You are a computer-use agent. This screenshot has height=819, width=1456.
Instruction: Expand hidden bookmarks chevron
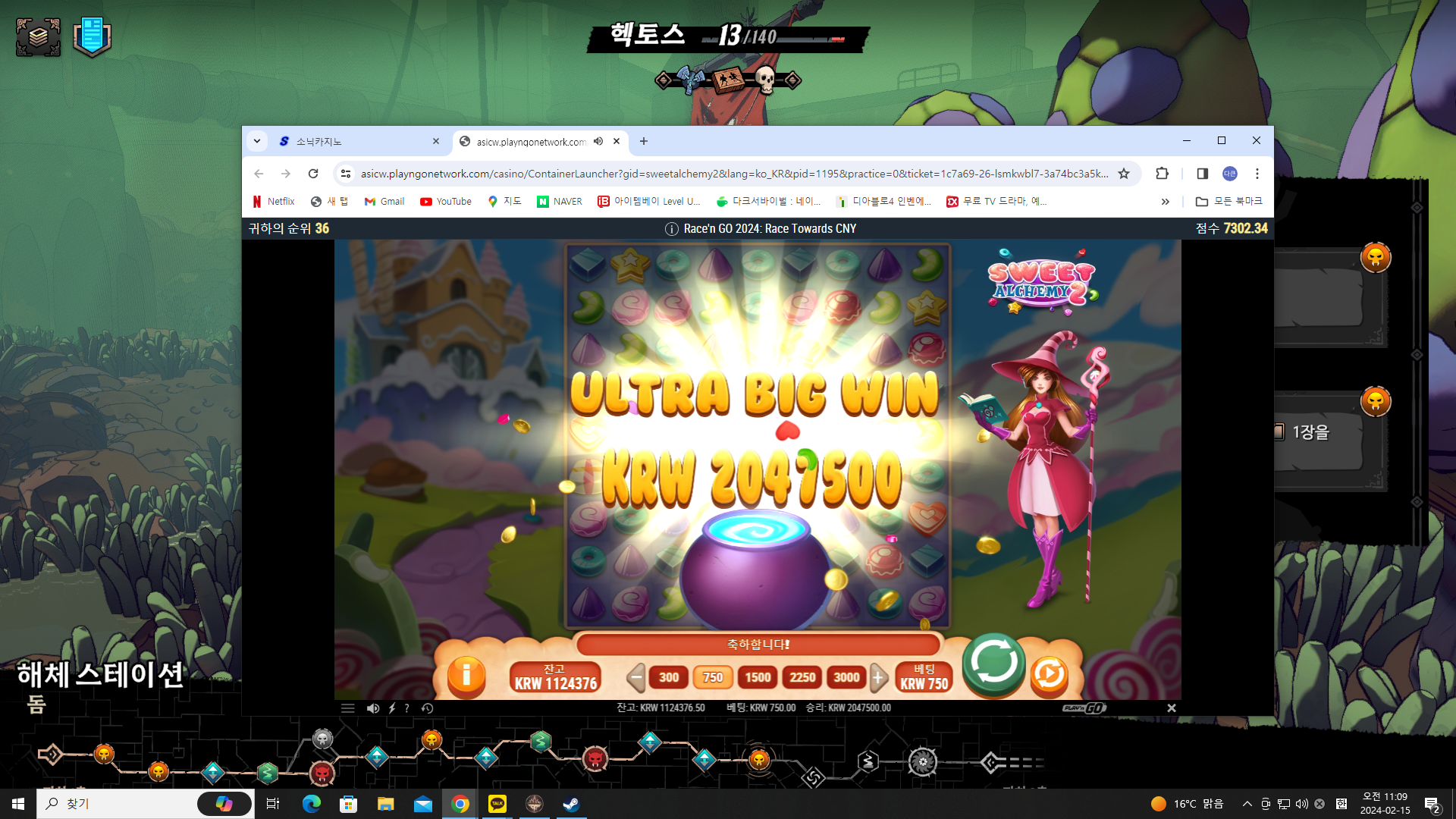[x=1166, y=202]
